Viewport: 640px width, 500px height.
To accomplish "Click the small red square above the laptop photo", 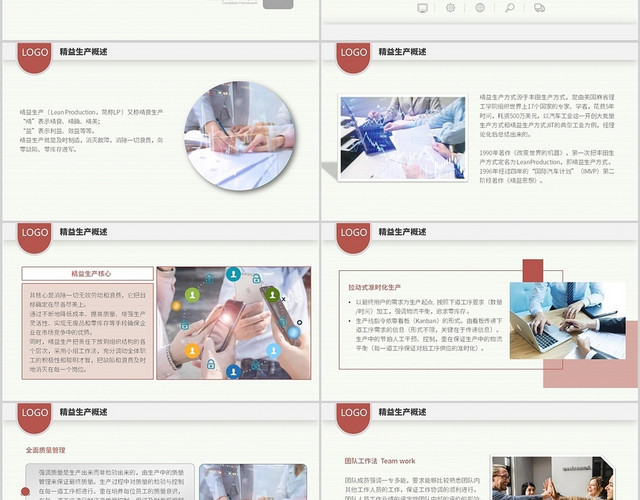I will click(x=533, y=271).
